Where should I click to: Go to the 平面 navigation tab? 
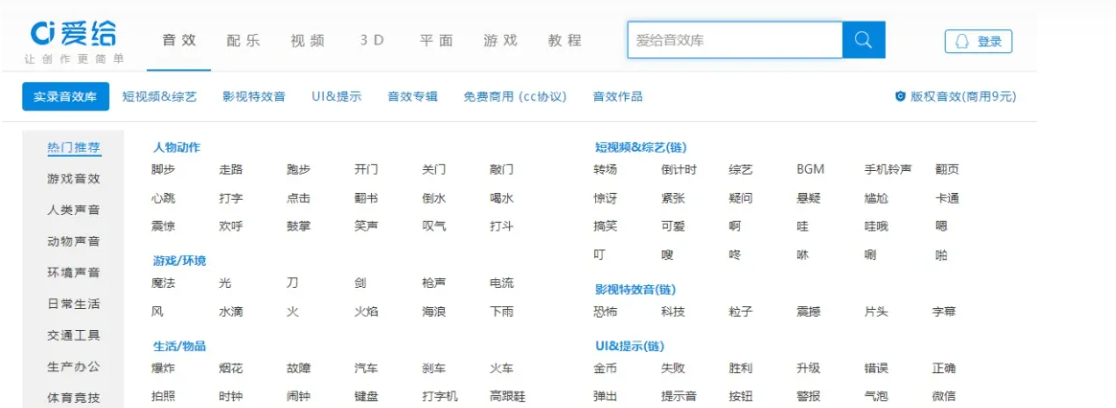[436, 41]
